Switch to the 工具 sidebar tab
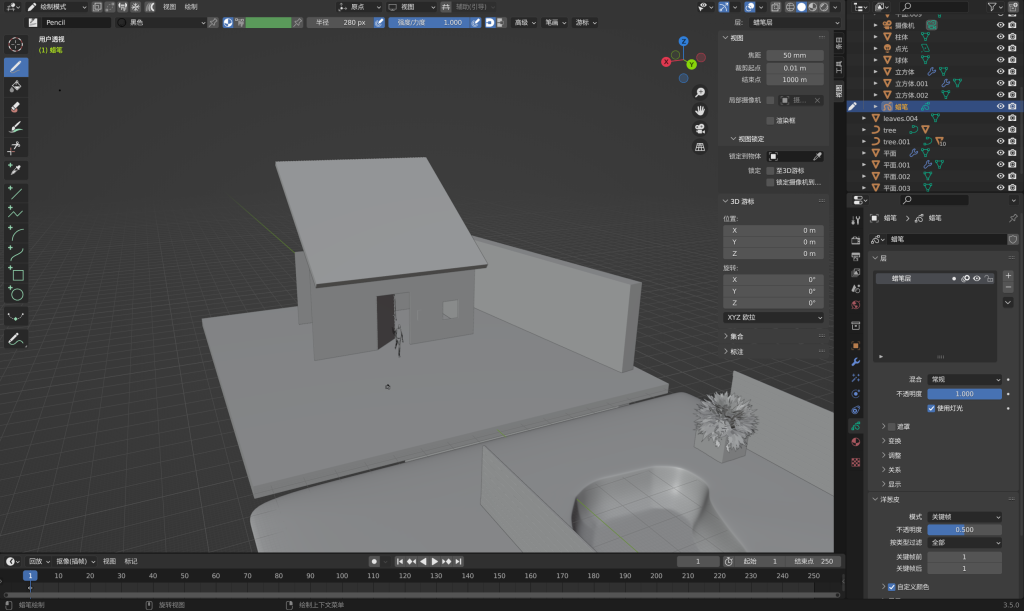Viewport: 1024px width, 611px height. [x=839, y=67]
